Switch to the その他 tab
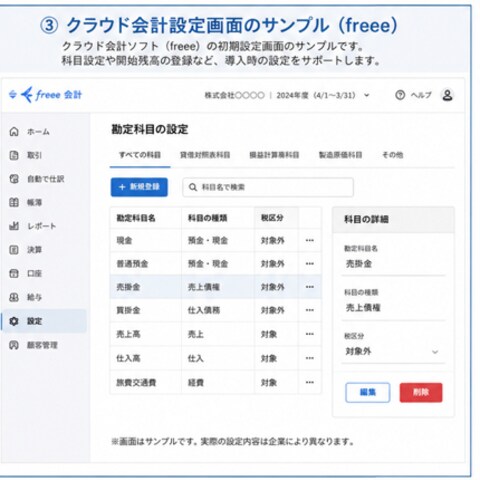 click(392, 155)
